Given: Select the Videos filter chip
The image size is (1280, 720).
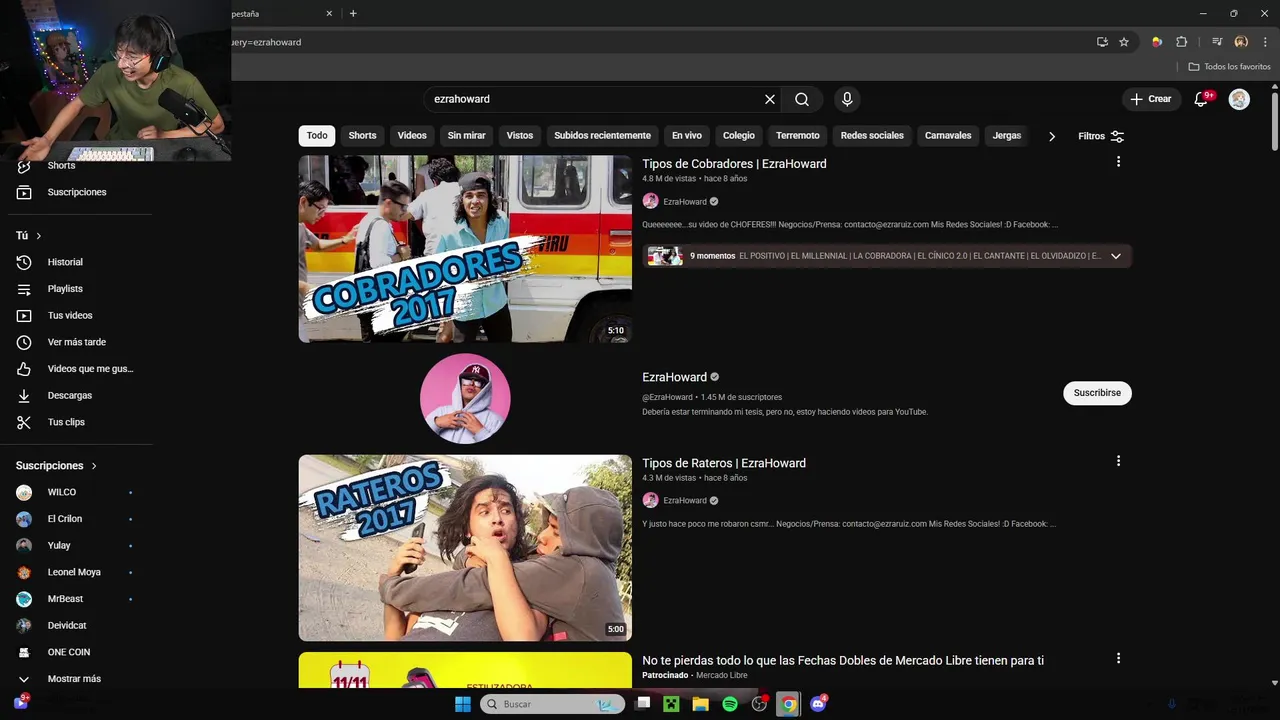Looking at the screenshot, I should [412, 136].
